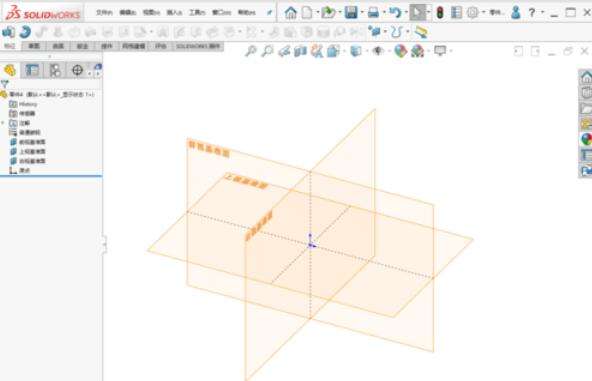This screenshot has width=592, height=381.
Task: Click Zoom to Area magnifier icon
Action: point(267,51)
